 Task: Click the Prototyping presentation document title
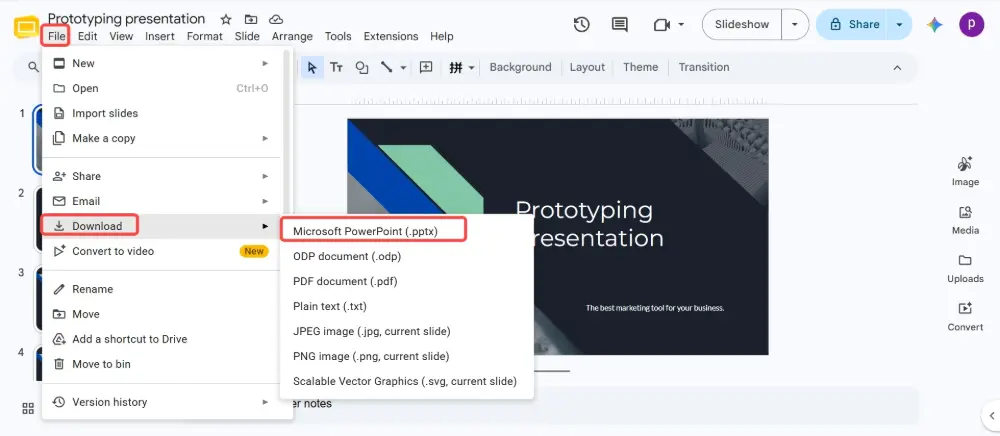point(126,19)
